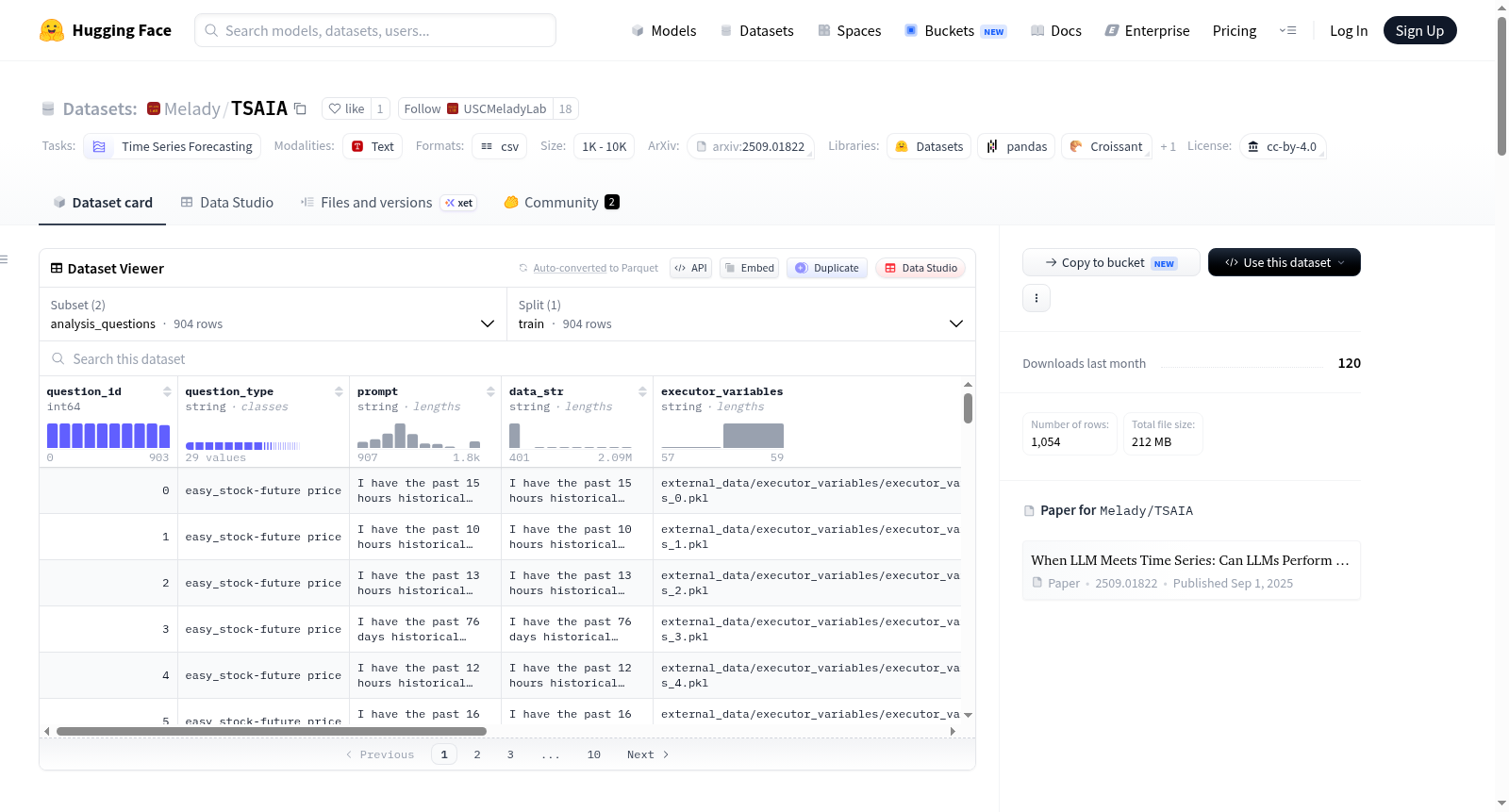This screenshot has width=1509, height=812.
Task: Sort by prompt column arrows
Action: (490, 391)
